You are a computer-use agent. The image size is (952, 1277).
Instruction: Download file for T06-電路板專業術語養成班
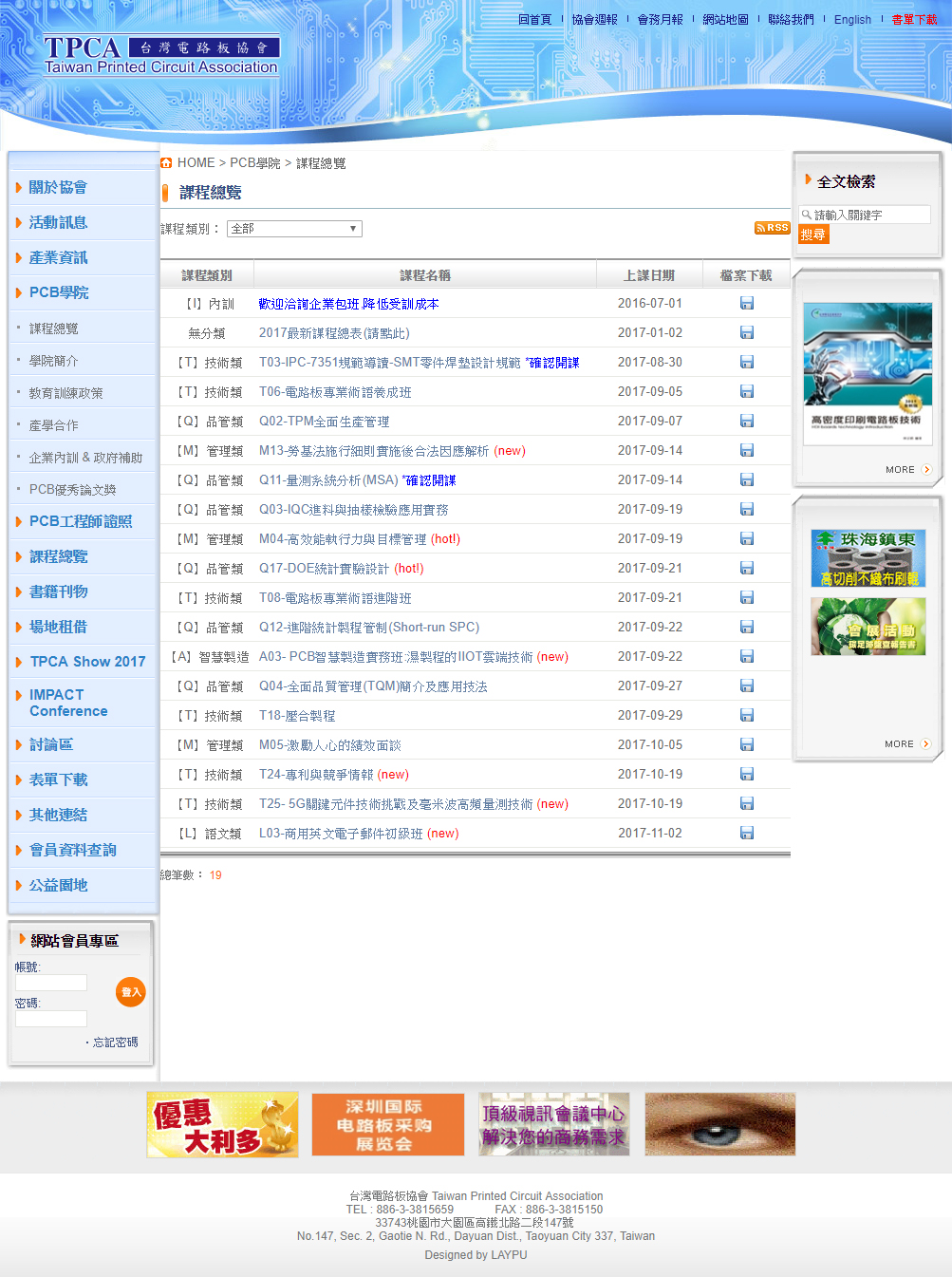747,392
